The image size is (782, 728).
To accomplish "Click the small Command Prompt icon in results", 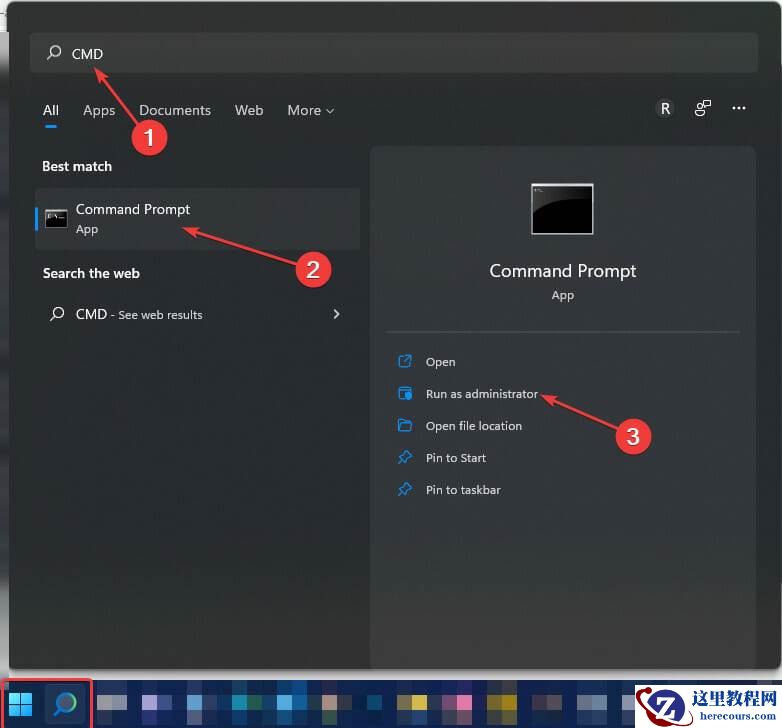I will tap(56, 219).
